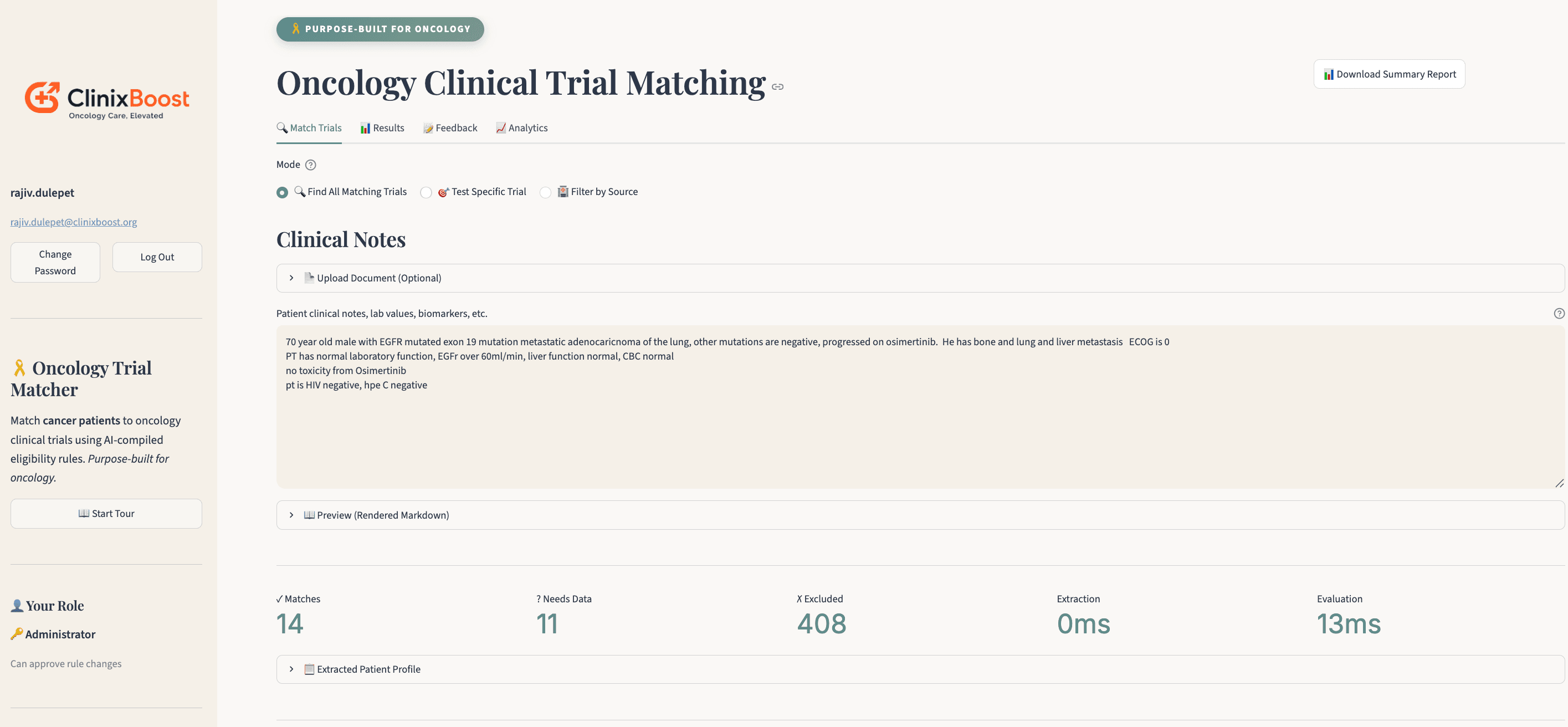1568x727 pixels.
Task: Click the Start Tour button
Action: coord(106,513)
